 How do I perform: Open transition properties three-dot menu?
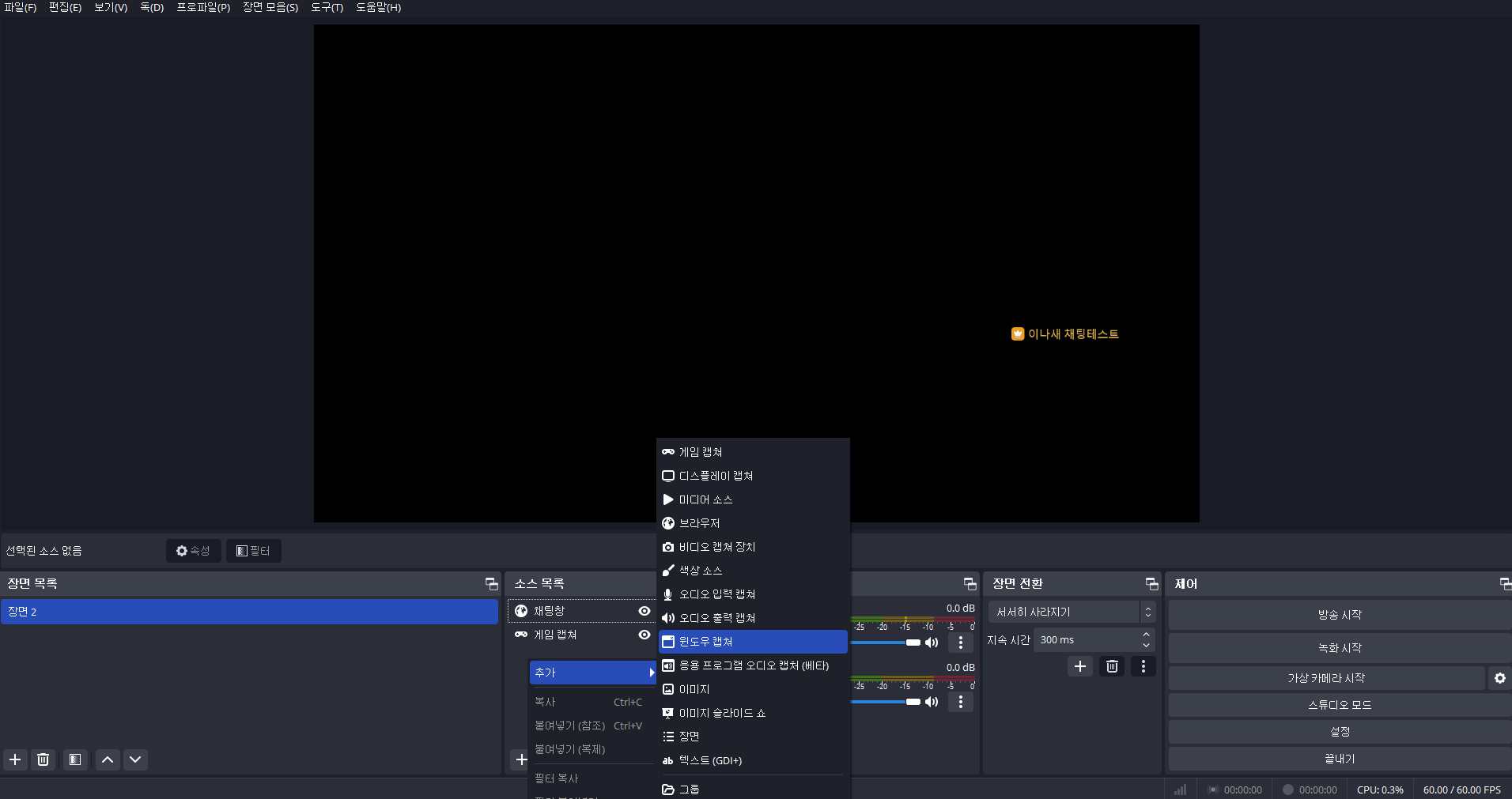coord(1143,666)
